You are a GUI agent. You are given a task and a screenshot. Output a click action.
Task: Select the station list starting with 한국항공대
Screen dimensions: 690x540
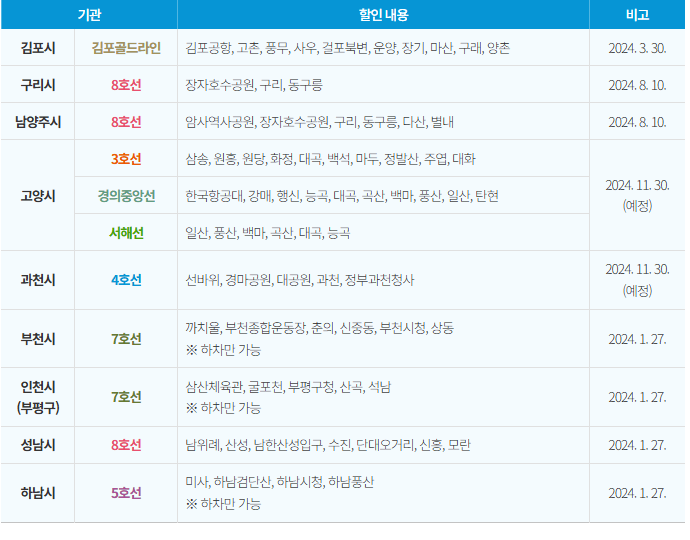pyautogui.click(x=342, y=195)
